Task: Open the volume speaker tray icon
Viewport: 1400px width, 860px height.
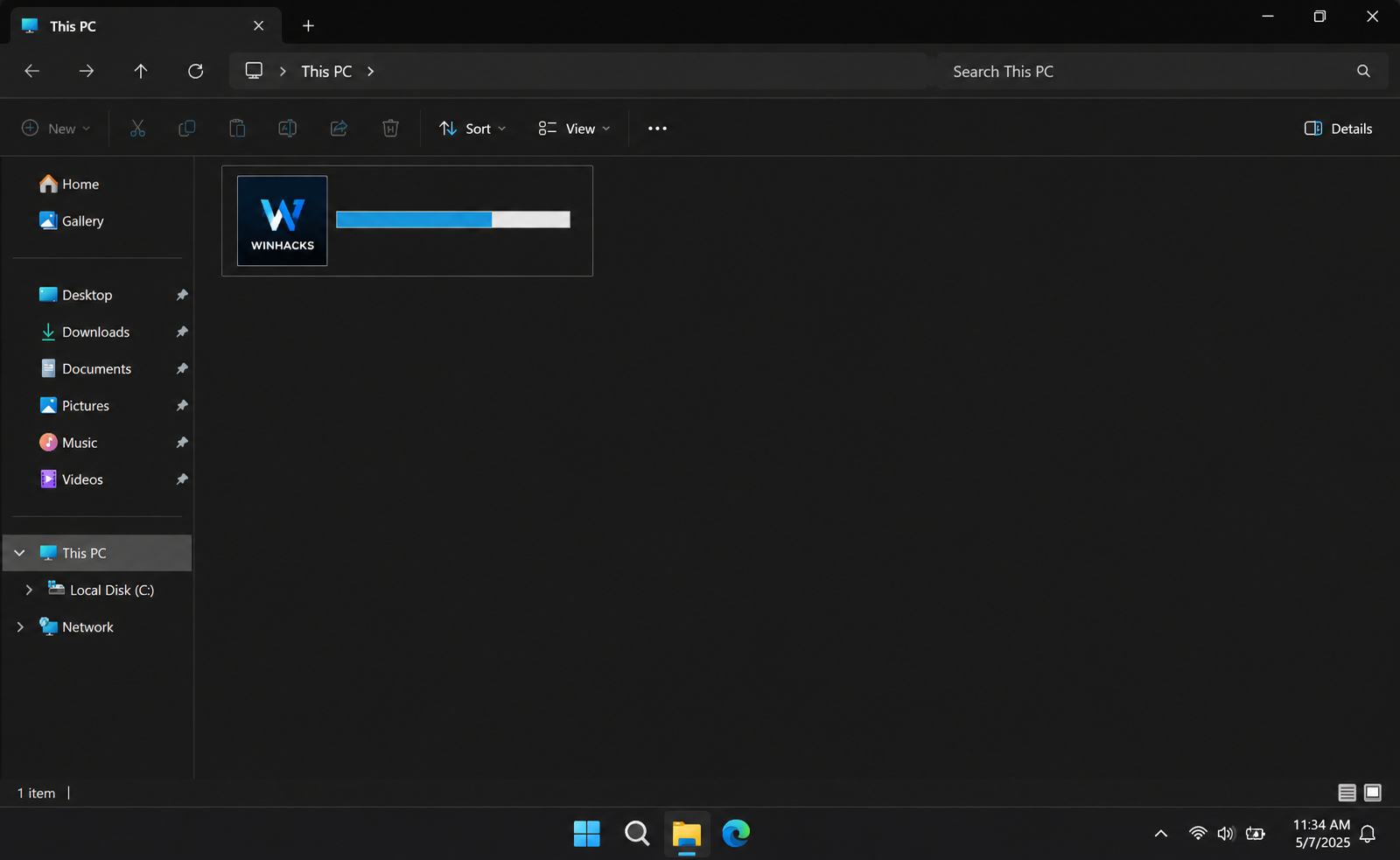Action: (1226, 834)
